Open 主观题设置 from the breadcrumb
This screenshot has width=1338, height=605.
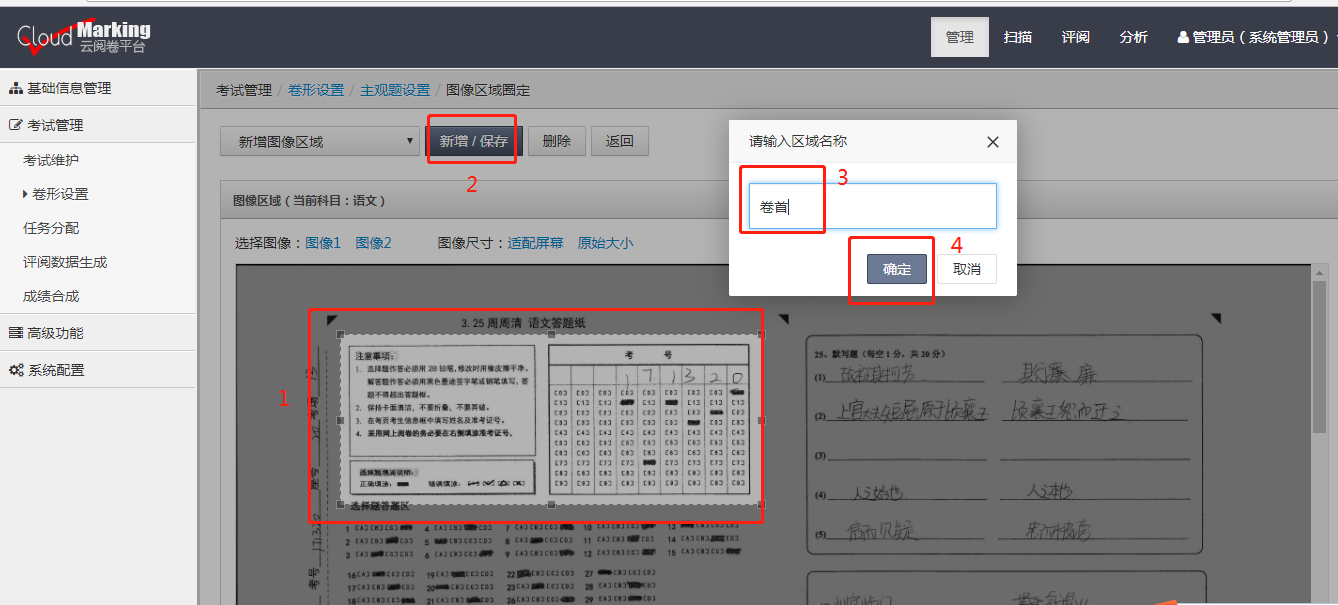[x=395, y=89]
